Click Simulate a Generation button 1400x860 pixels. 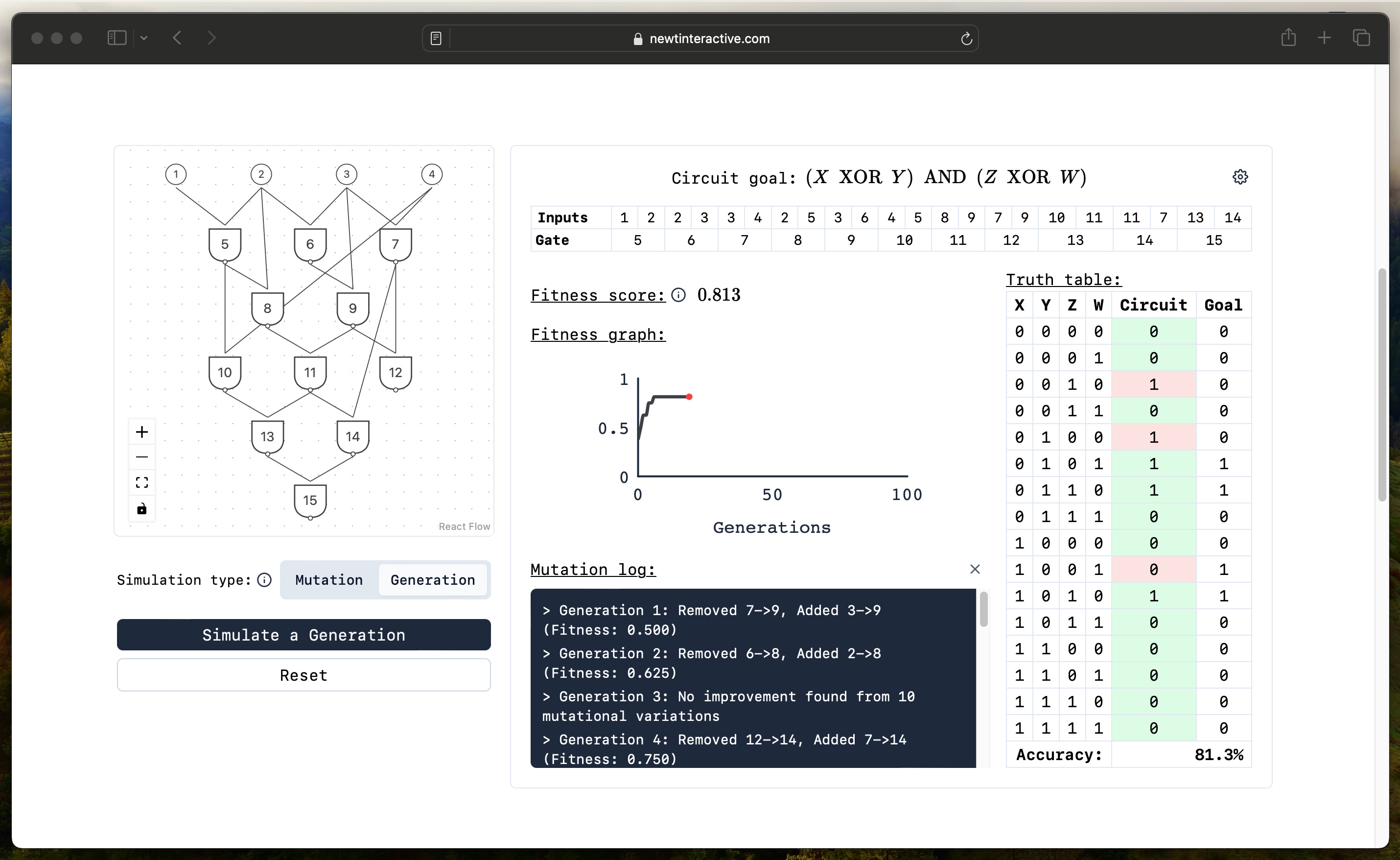[x=303, y=635]
